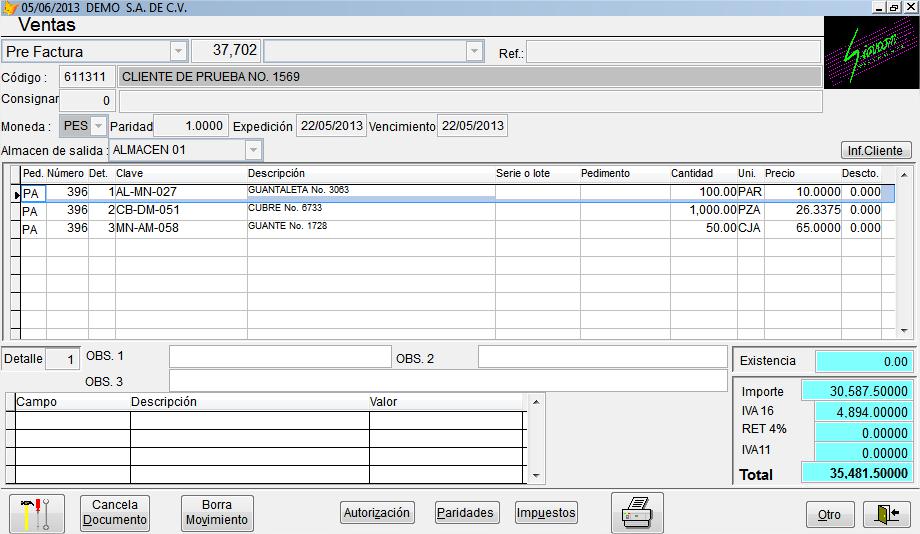This screenshot has width=920, height=534.
Task: Click the Pedimento column header
Action: pyautogui.click(x=625, y=174)
